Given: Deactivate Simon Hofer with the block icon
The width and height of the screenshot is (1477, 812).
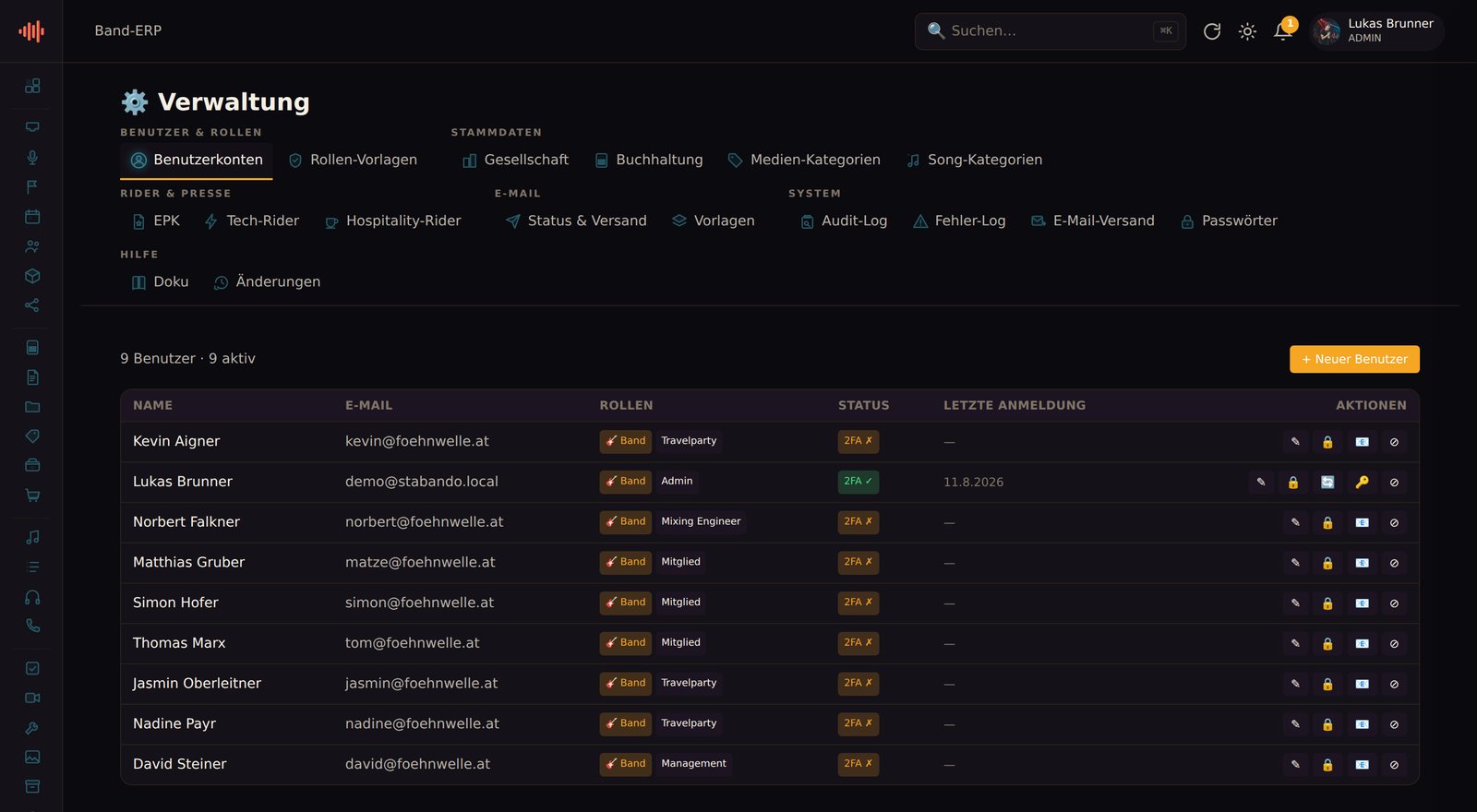Looking at the screenshot, I should 1394,603.
